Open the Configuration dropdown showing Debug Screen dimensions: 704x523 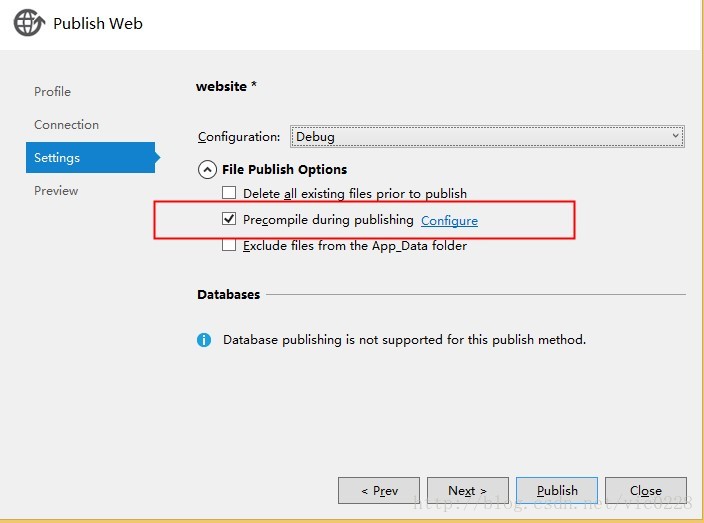487,136
